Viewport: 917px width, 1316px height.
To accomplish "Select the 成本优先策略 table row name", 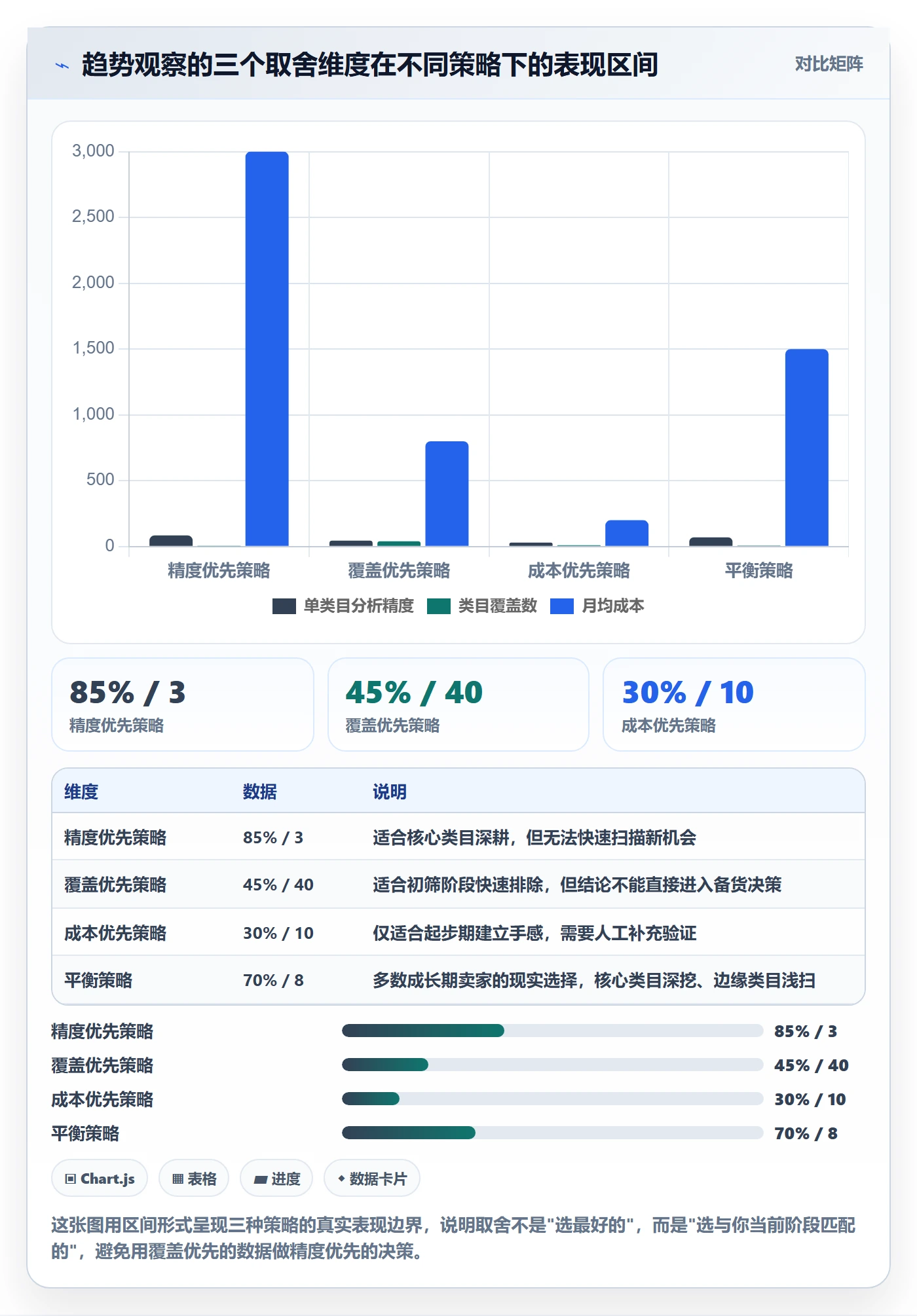I will click(115, 933).
